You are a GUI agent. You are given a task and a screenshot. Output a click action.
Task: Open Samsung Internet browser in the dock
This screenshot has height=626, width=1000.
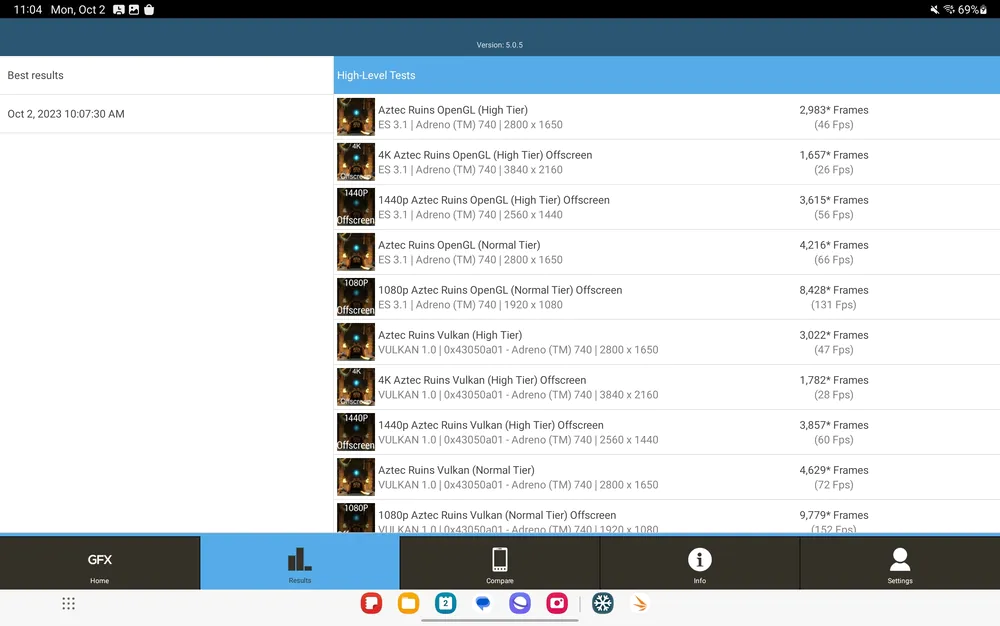520,603
